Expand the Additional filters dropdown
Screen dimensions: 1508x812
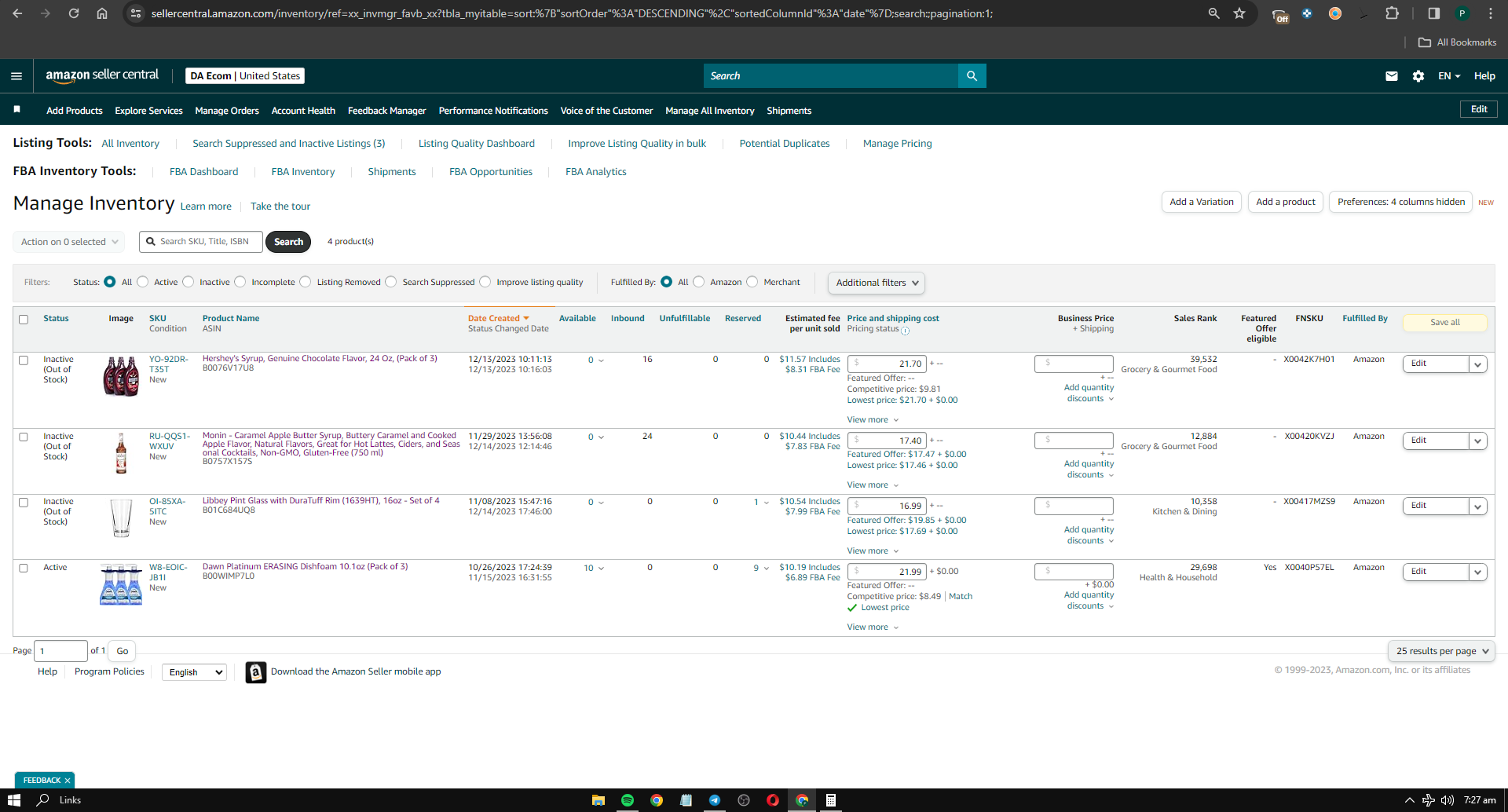(x=877, y=283)
